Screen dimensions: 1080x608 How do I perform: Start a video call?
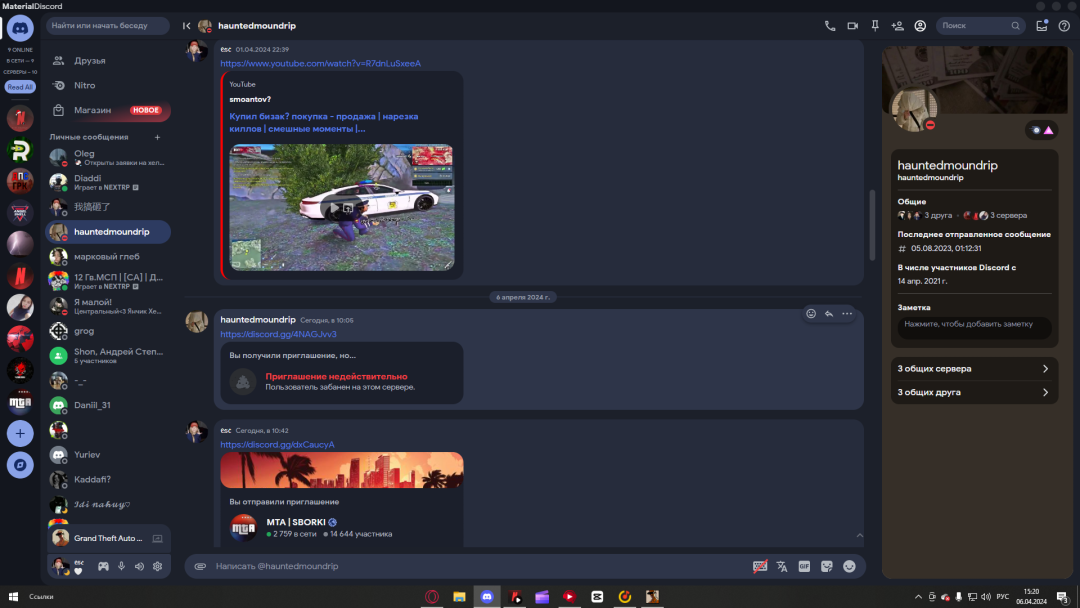pyautogui.click(x=853, y=26)
